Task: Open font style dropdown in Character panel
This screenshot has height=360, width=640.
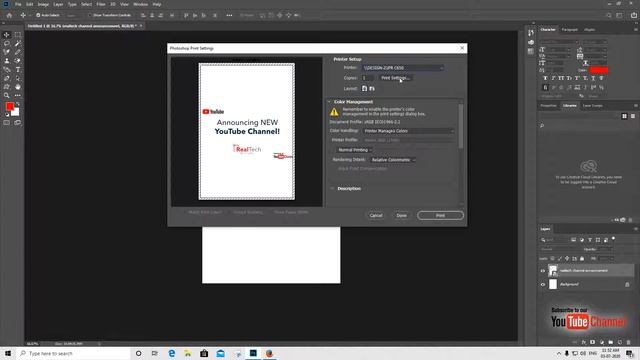Action: pos(594,42)
